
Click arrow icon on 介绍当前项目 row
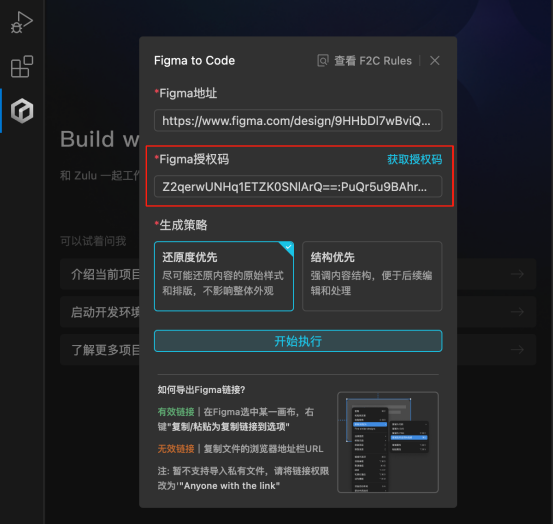pos(517,274)
